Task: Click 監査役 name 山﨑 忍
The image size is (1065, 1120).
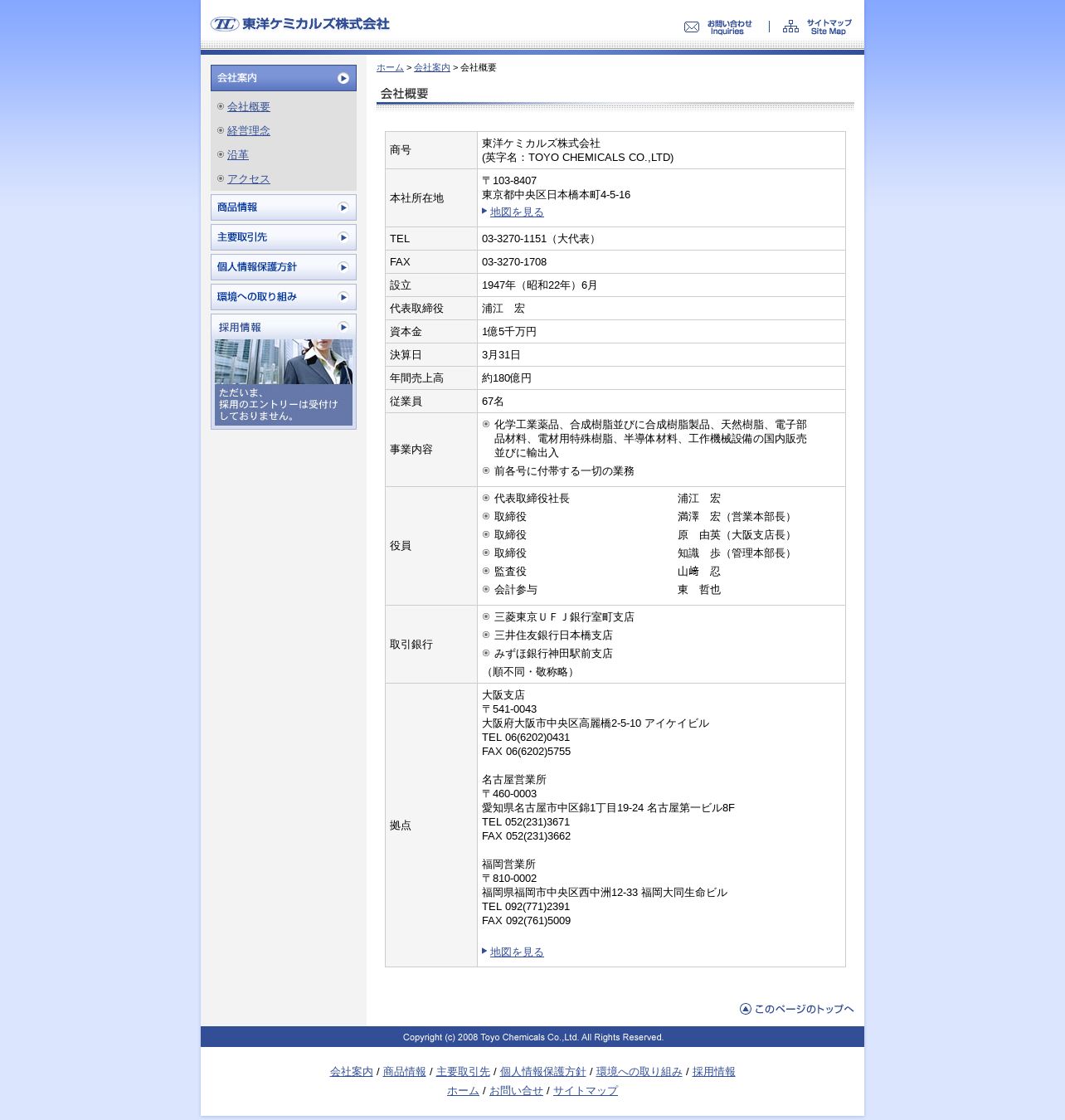Action: [699, 572]
